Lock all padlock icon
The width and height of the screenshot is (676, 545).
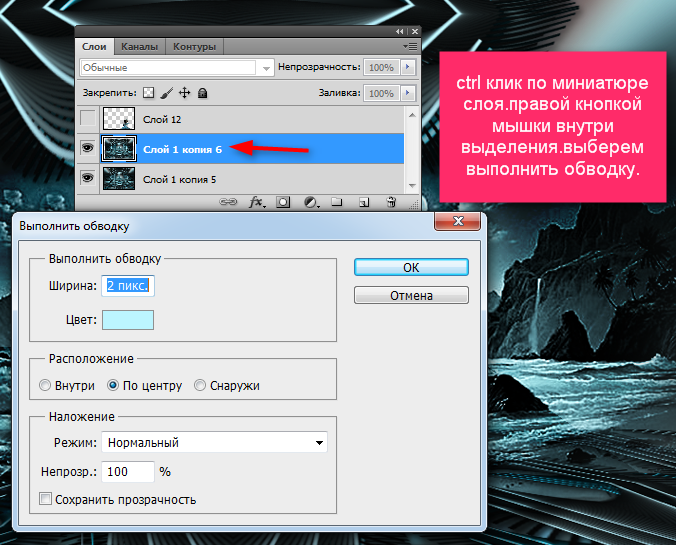[x=202, y=92]
